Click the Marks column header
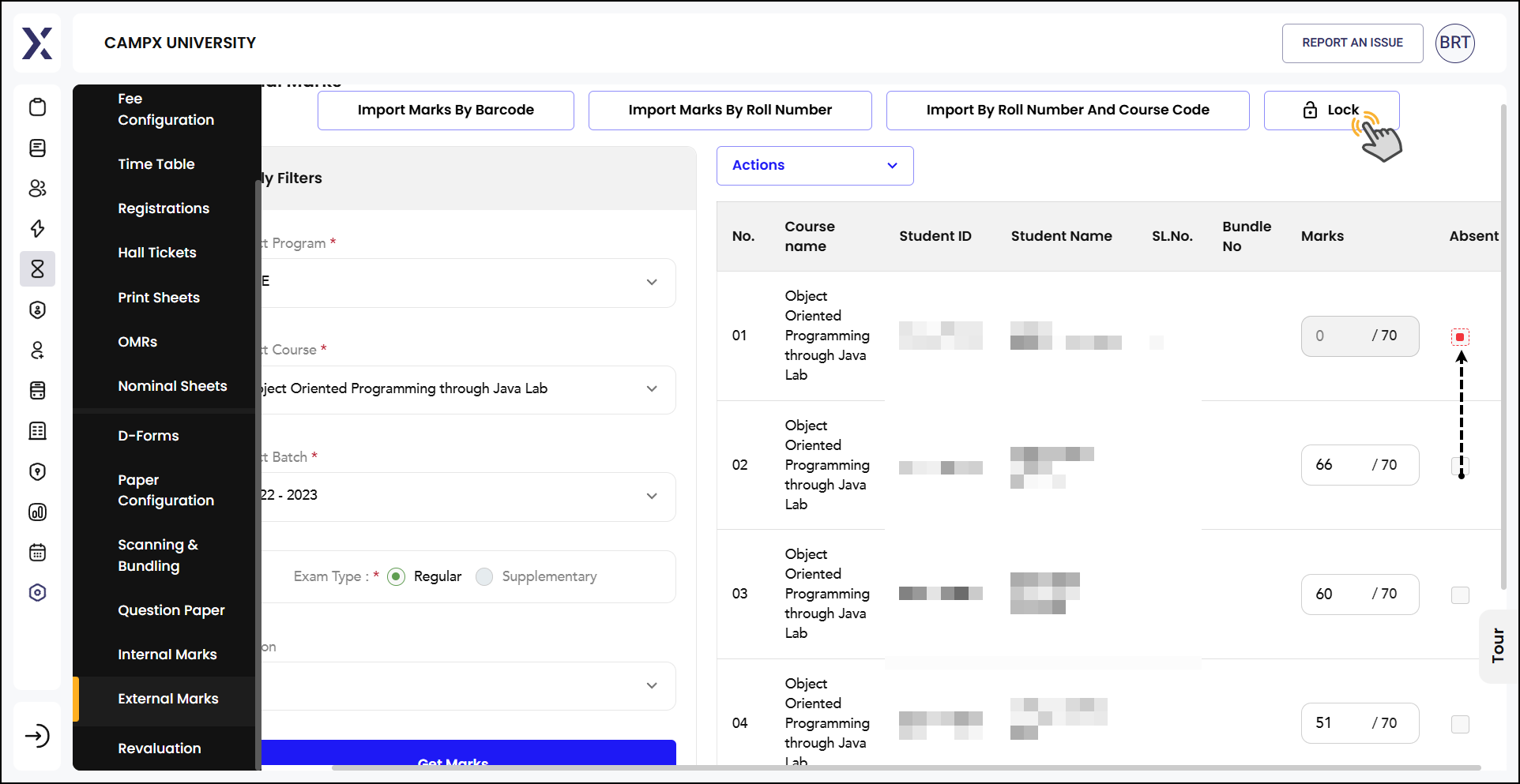 1322,236
